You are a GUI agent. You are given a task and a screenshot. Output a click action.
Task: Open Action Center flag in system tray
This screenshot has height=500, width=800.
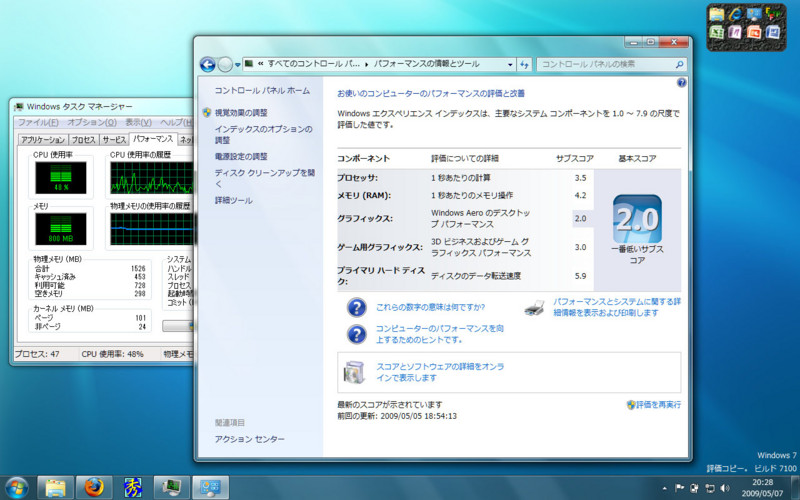679,488
